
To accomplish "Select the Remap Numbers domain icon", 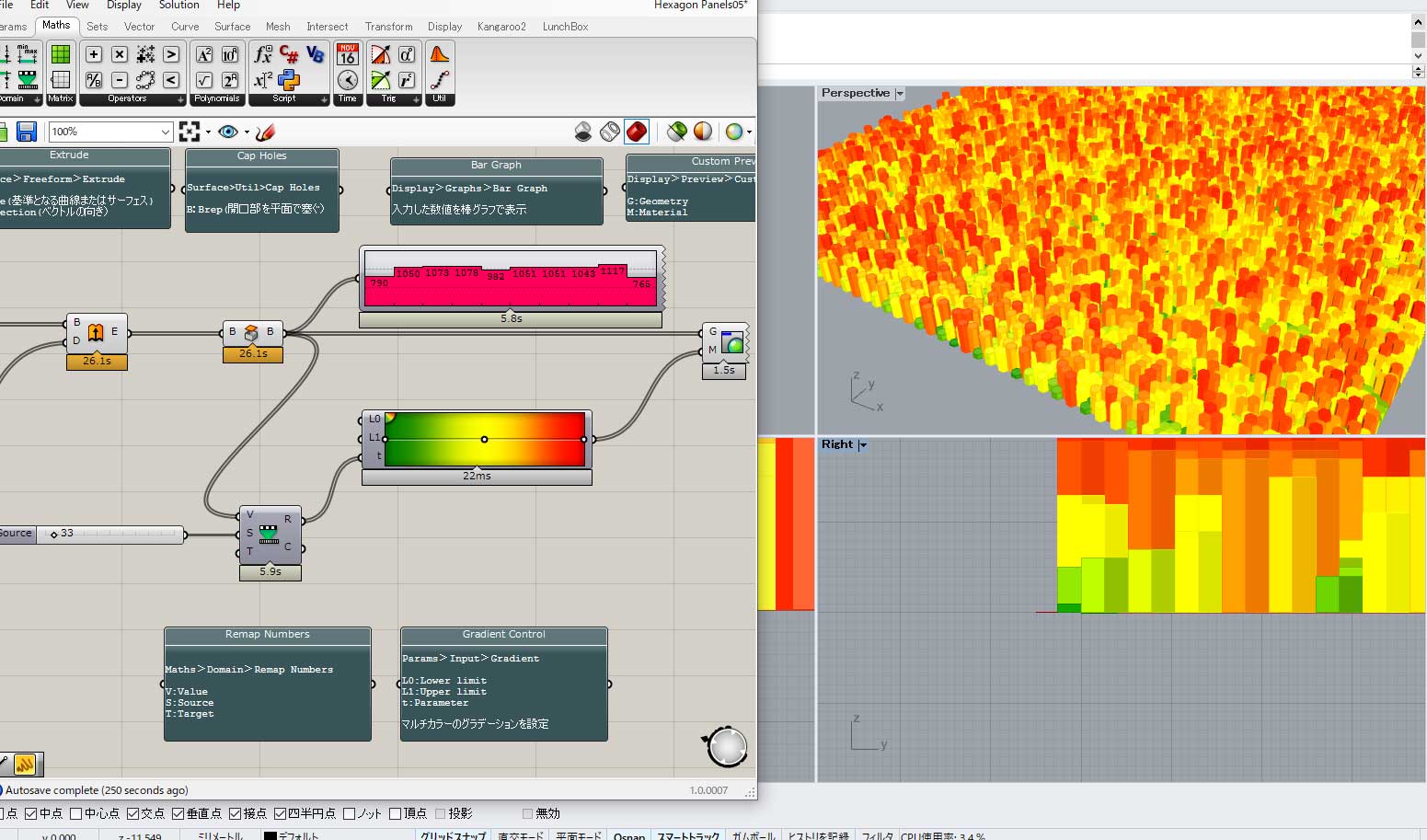I will click(x=28, y=80).
